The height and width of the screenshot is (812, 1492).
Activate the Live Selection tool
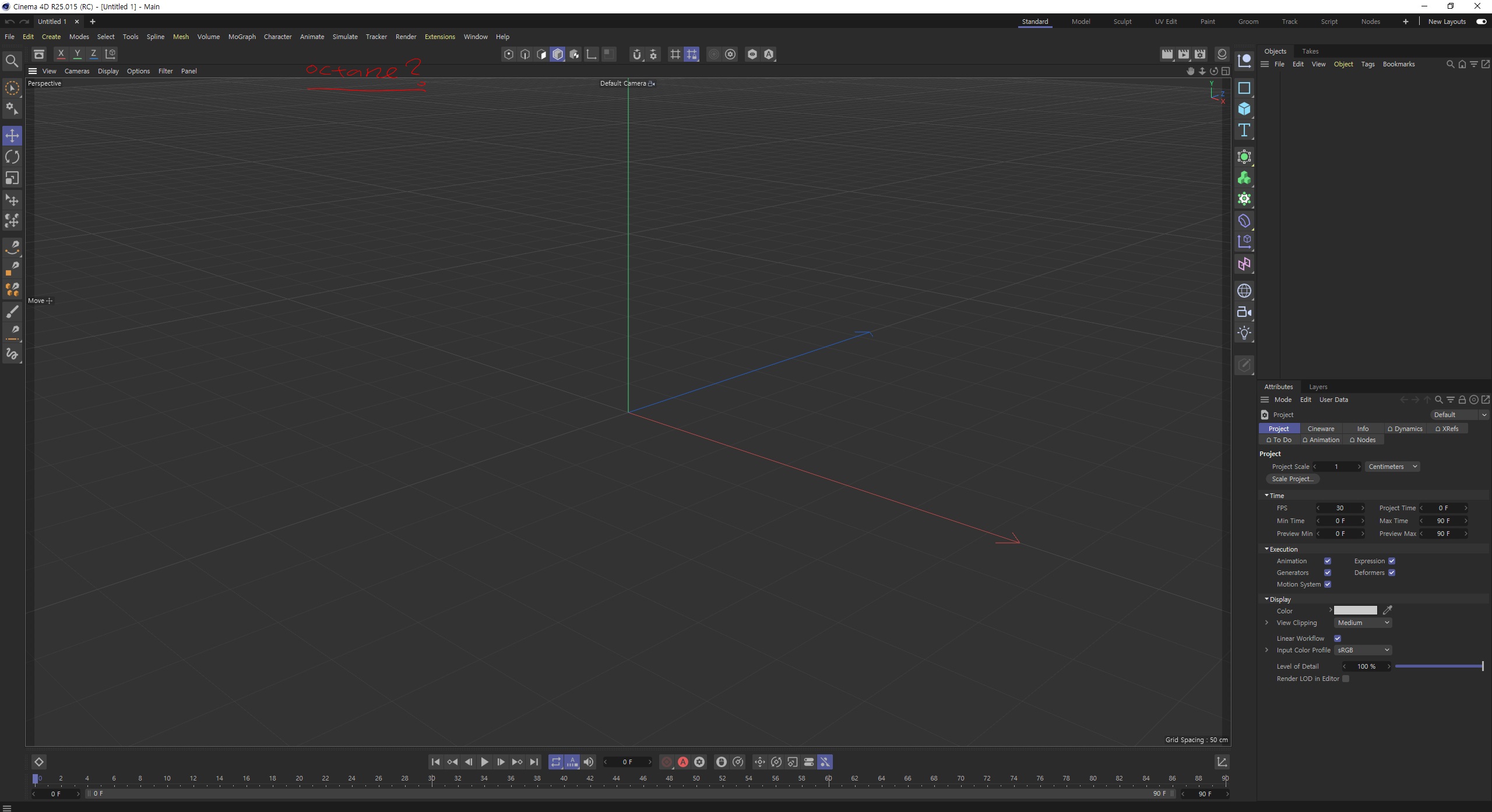pyautogui.click(x=12, y=88)
